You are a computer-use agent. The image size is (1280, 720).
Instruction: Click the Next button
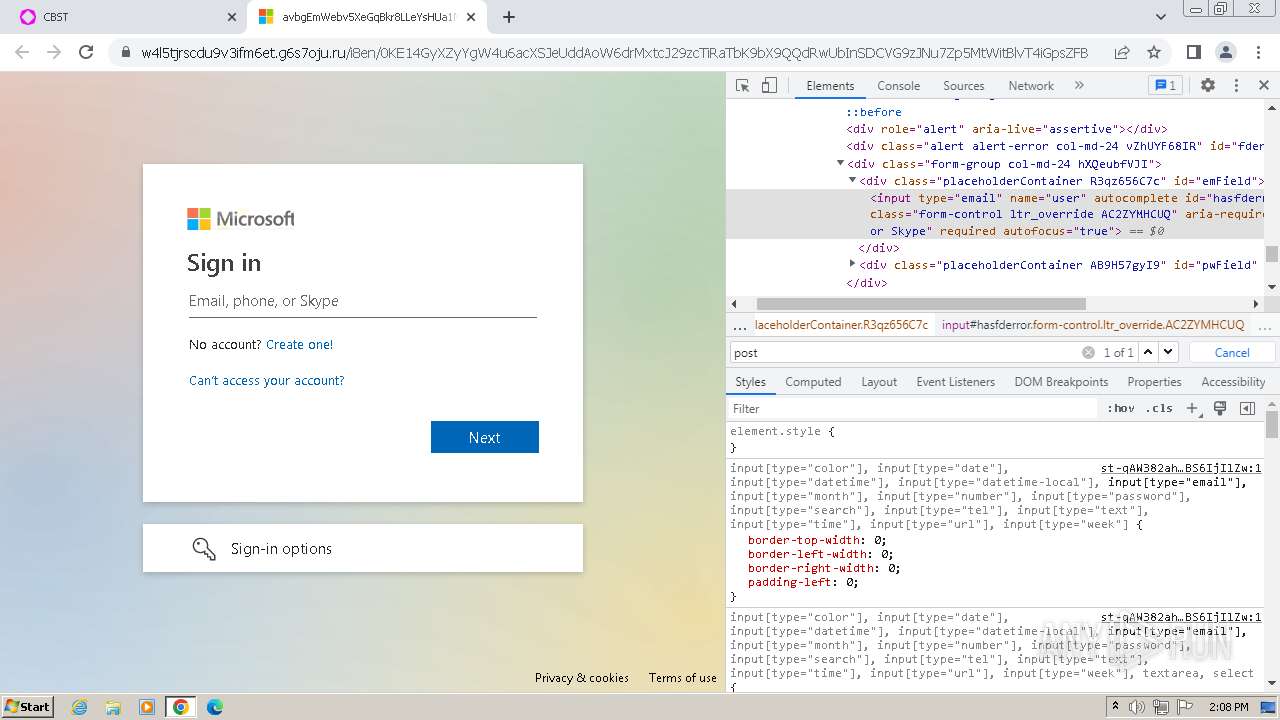point(485,437)
